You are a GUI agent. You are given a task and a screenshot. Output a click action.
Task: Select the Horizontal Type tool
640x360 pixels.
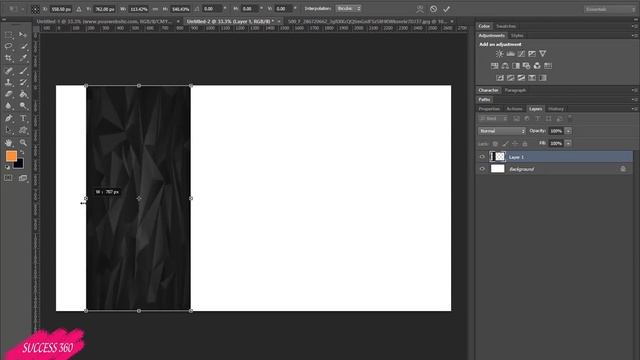coord(23,118)
